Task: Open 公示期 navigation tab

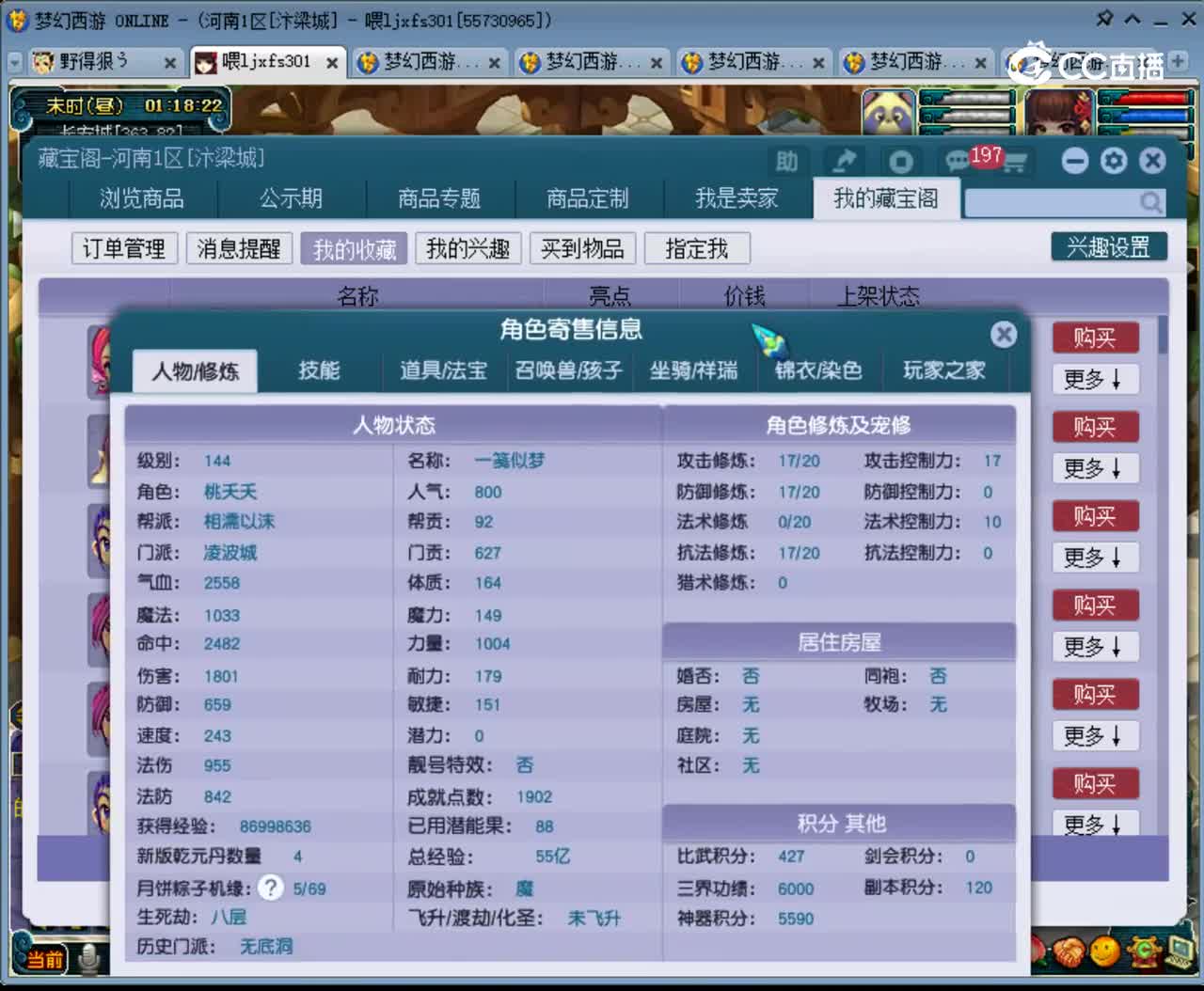Action: click(x=292, y=198)
